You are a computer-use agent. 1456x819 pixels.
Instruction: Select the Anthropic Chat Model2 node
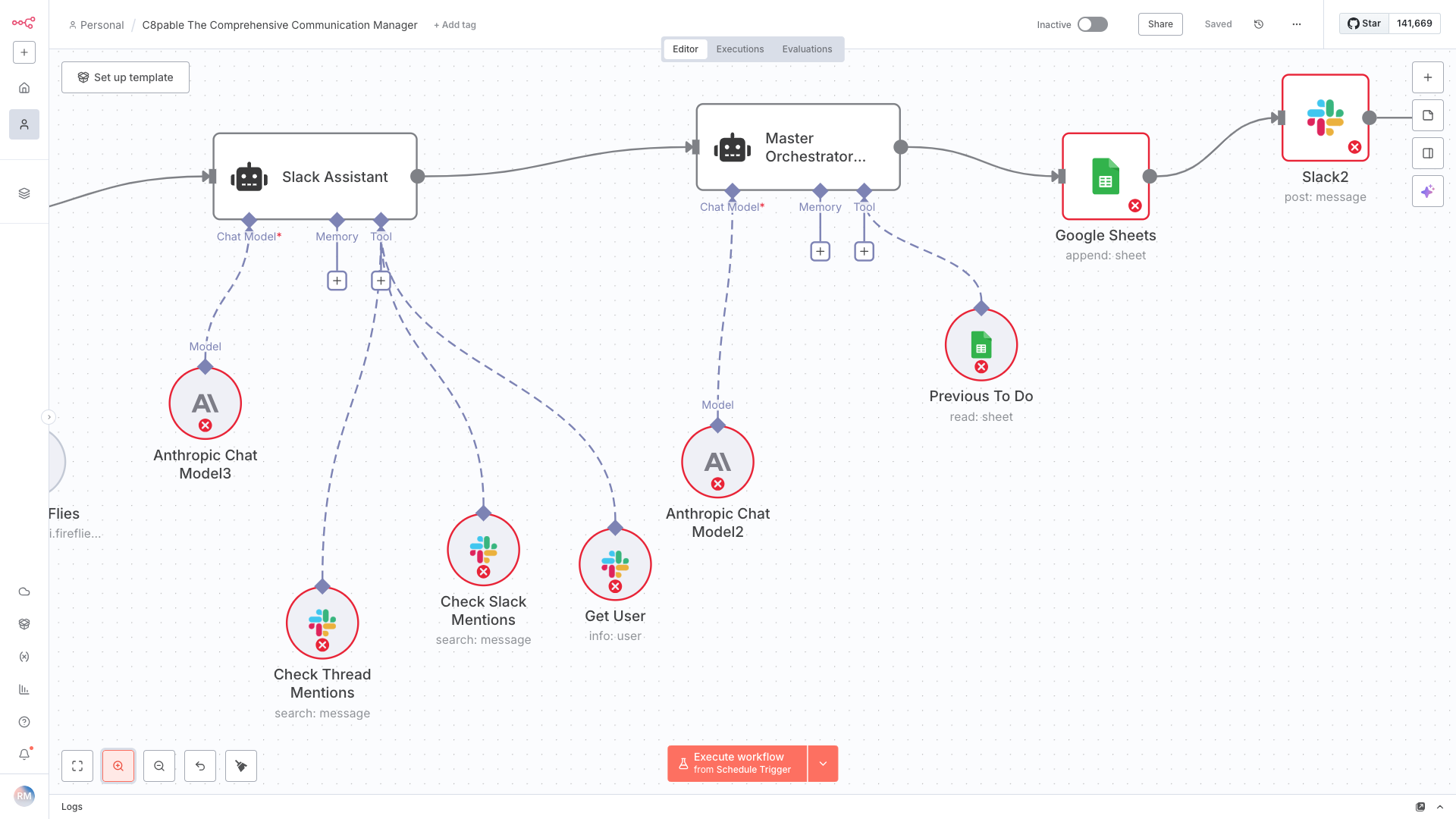(718, 462)
